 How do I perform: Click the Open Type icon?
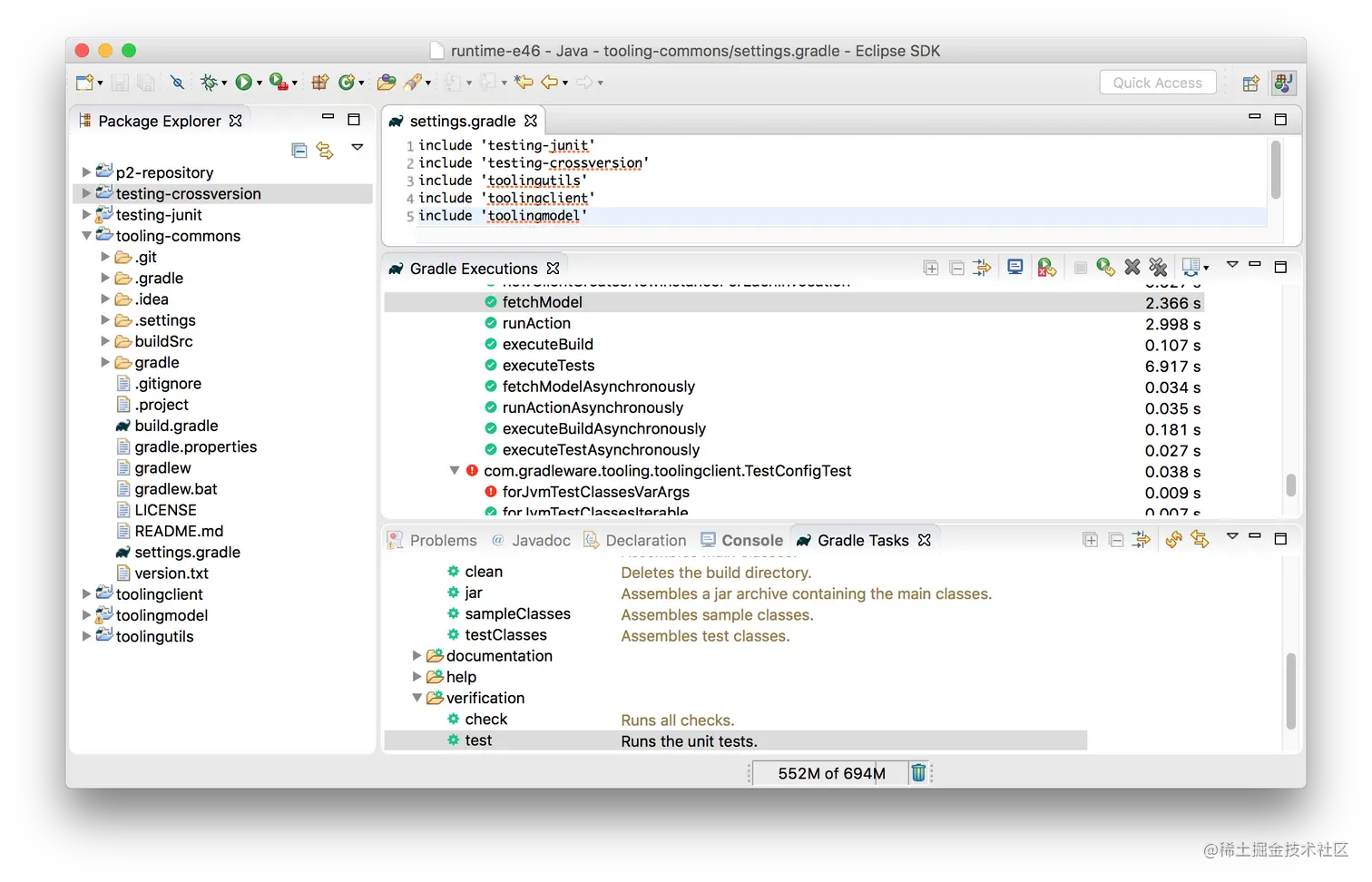[x=387, y=83]
